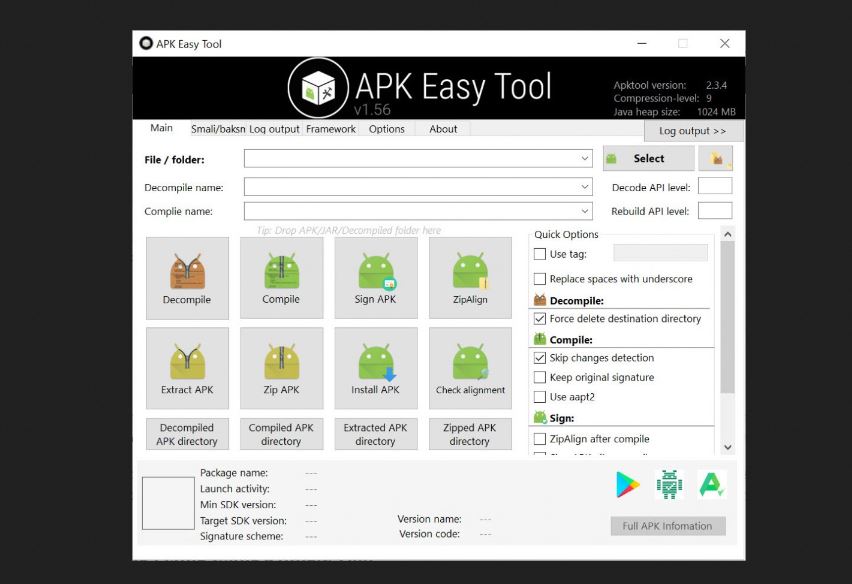Click the Check alignment icon button
This screenshot has width=852, height=584.
pyautogui.click(x=470, y=368)
